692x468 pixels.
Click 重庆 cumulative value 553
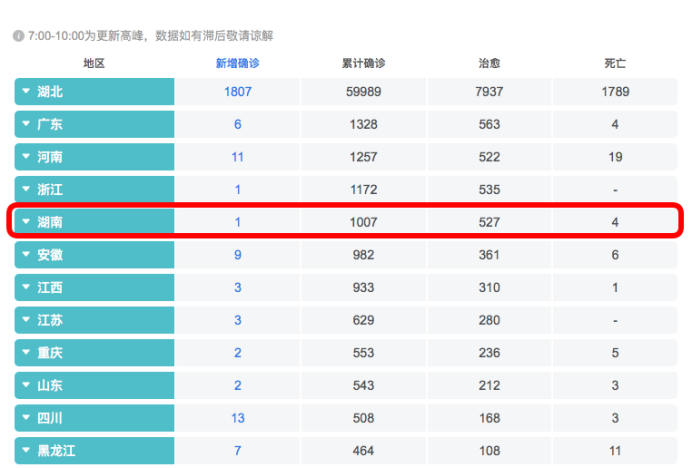(x=363, y=353)
